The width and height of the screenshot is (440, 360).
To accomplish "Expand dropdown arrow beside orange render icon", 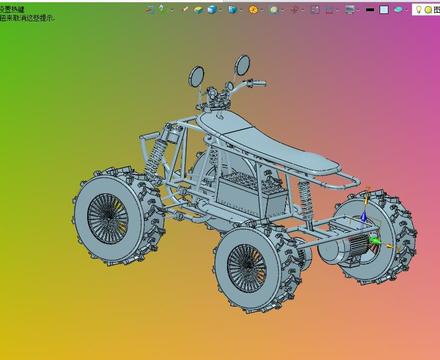I will click(x=262, y=10).
